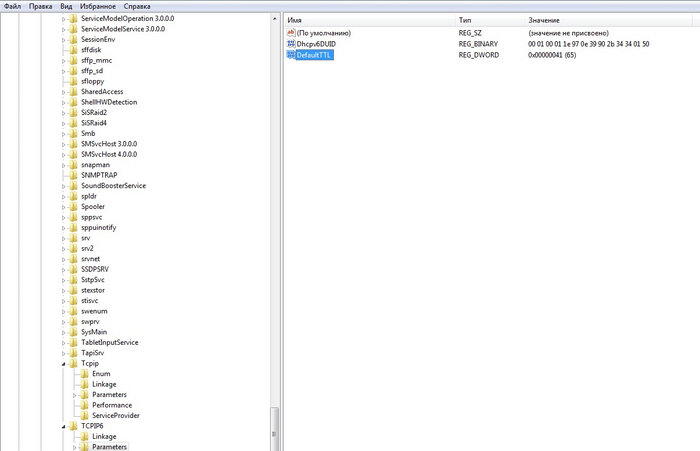
Task: Click the SysMain folder icon
Action: tap(74, 332)
